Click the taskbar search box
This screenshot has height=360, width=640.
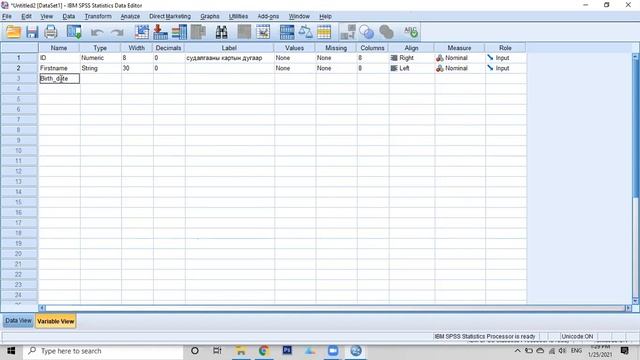(104, 351)
